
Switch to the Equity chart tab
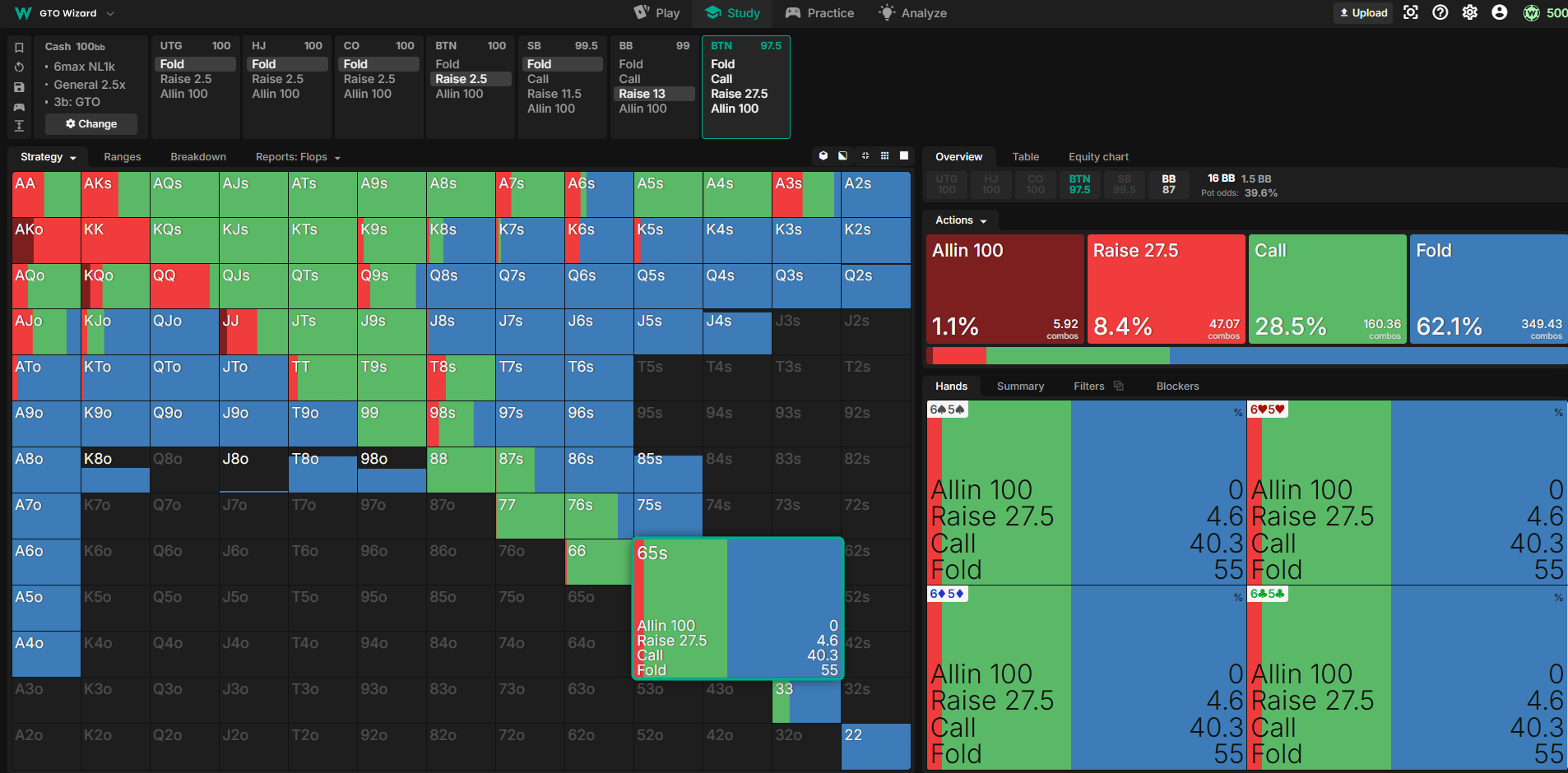coord(1098,157)
